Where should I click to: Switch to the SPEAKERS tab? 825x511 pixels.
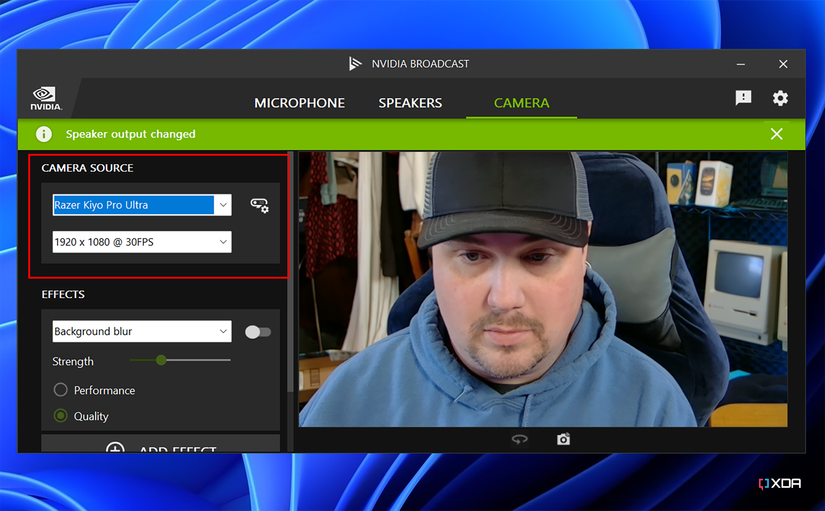tap(410, 103)
